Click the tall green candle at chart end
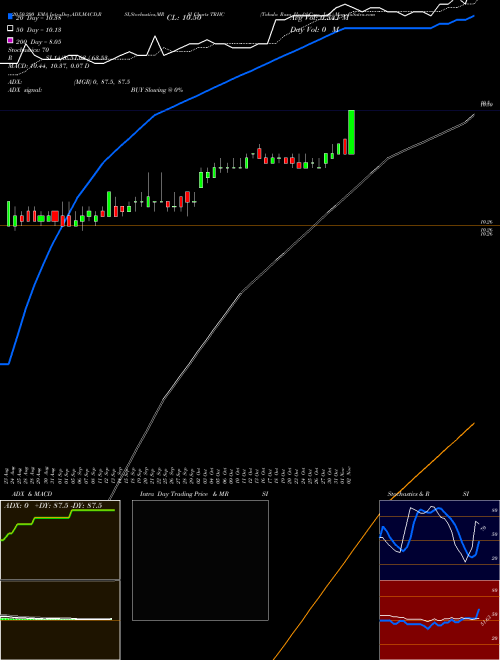This screenshot has height=660, width=500. coord(351,132)
